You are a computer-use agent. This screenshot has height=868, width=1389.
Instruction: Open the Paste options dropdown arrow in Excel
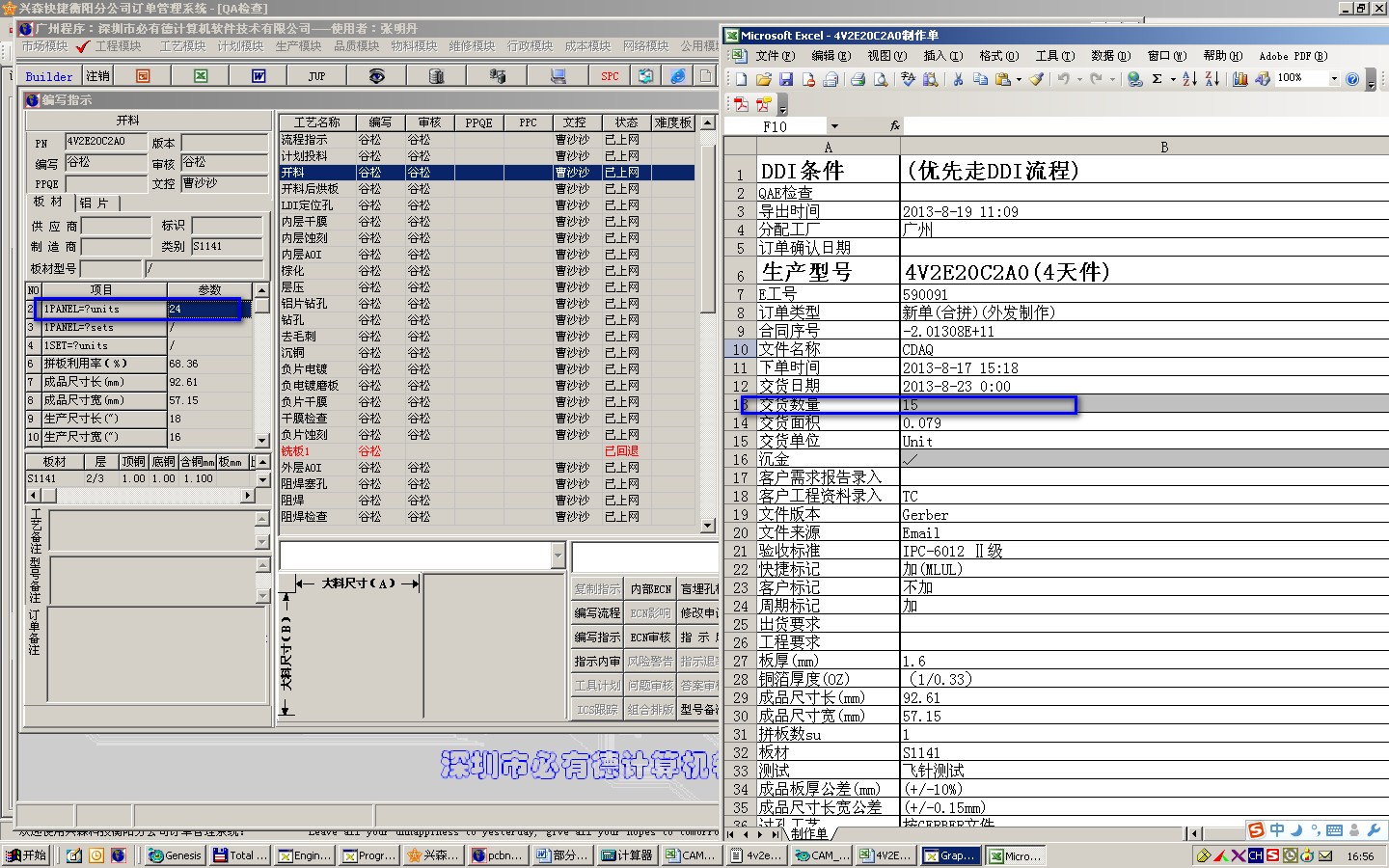pyautogui.click(x=1019, y=79)
